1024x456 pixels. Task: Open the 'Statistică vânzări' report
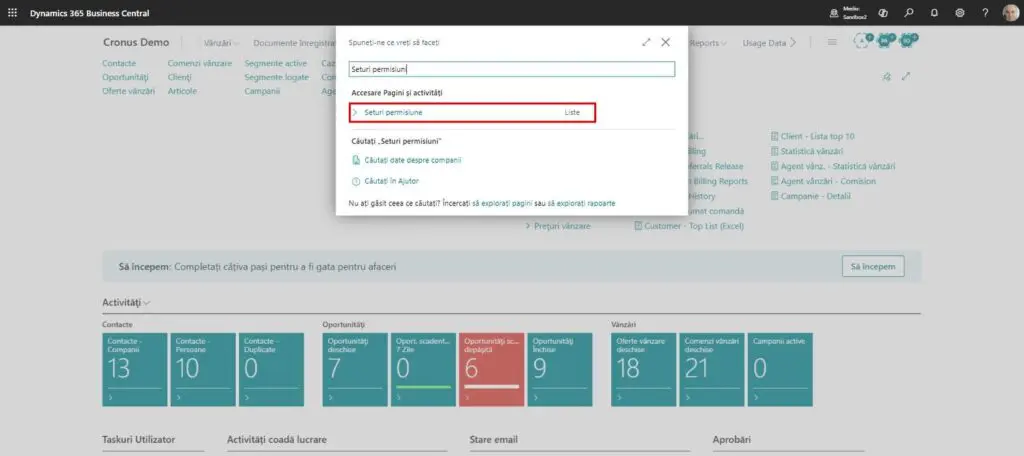812,152
